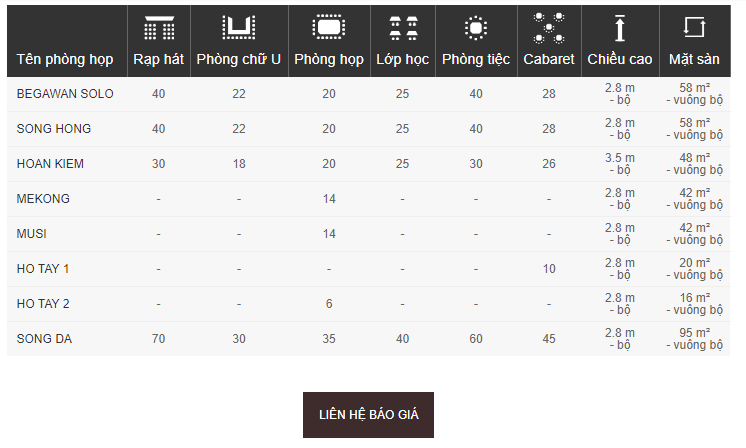Select the HO TAY 2 row label
Screen dimensions: 746x448
43,304
